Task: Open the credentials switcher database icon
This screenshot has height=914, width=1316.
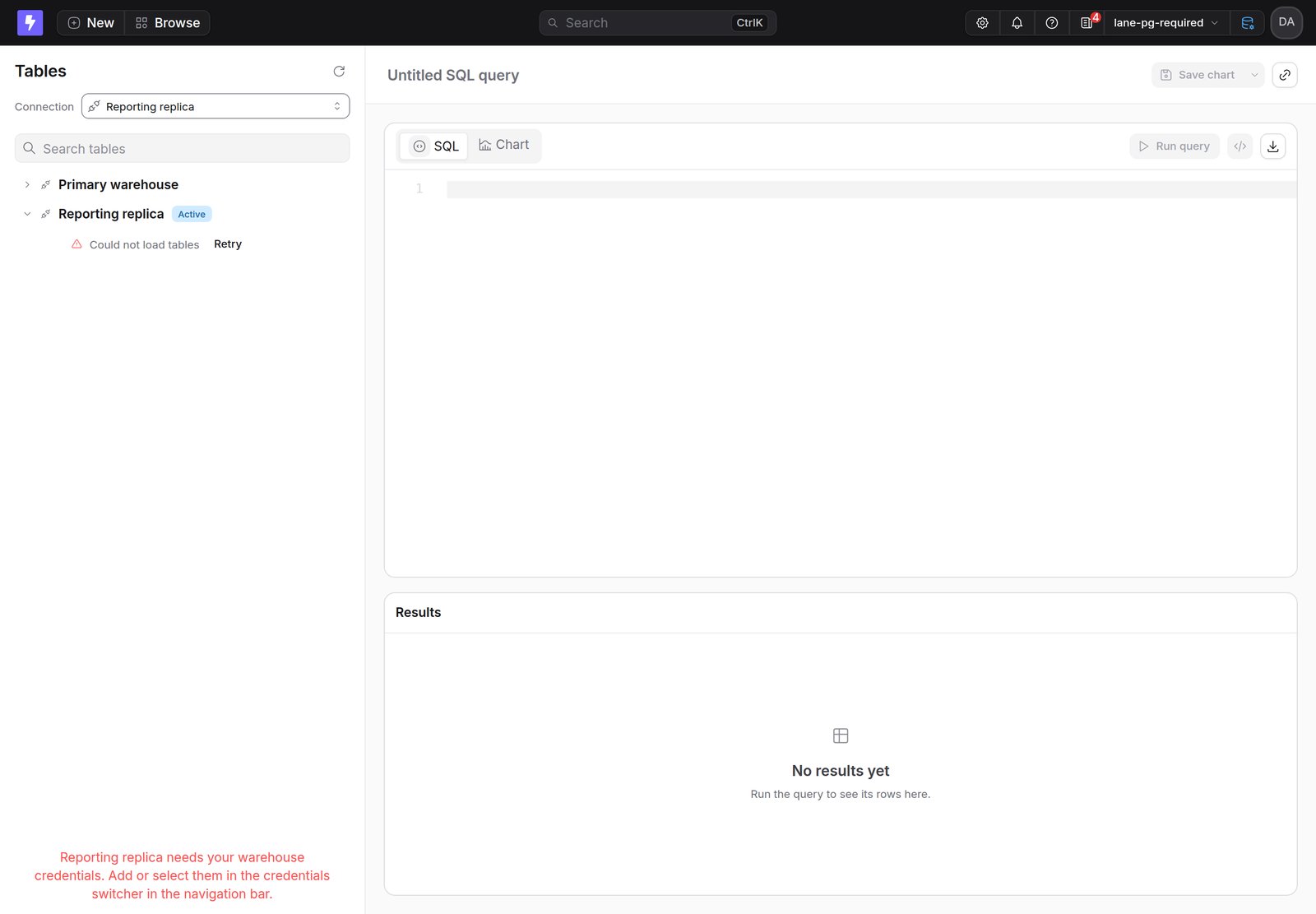Action: click(1247, 23)
